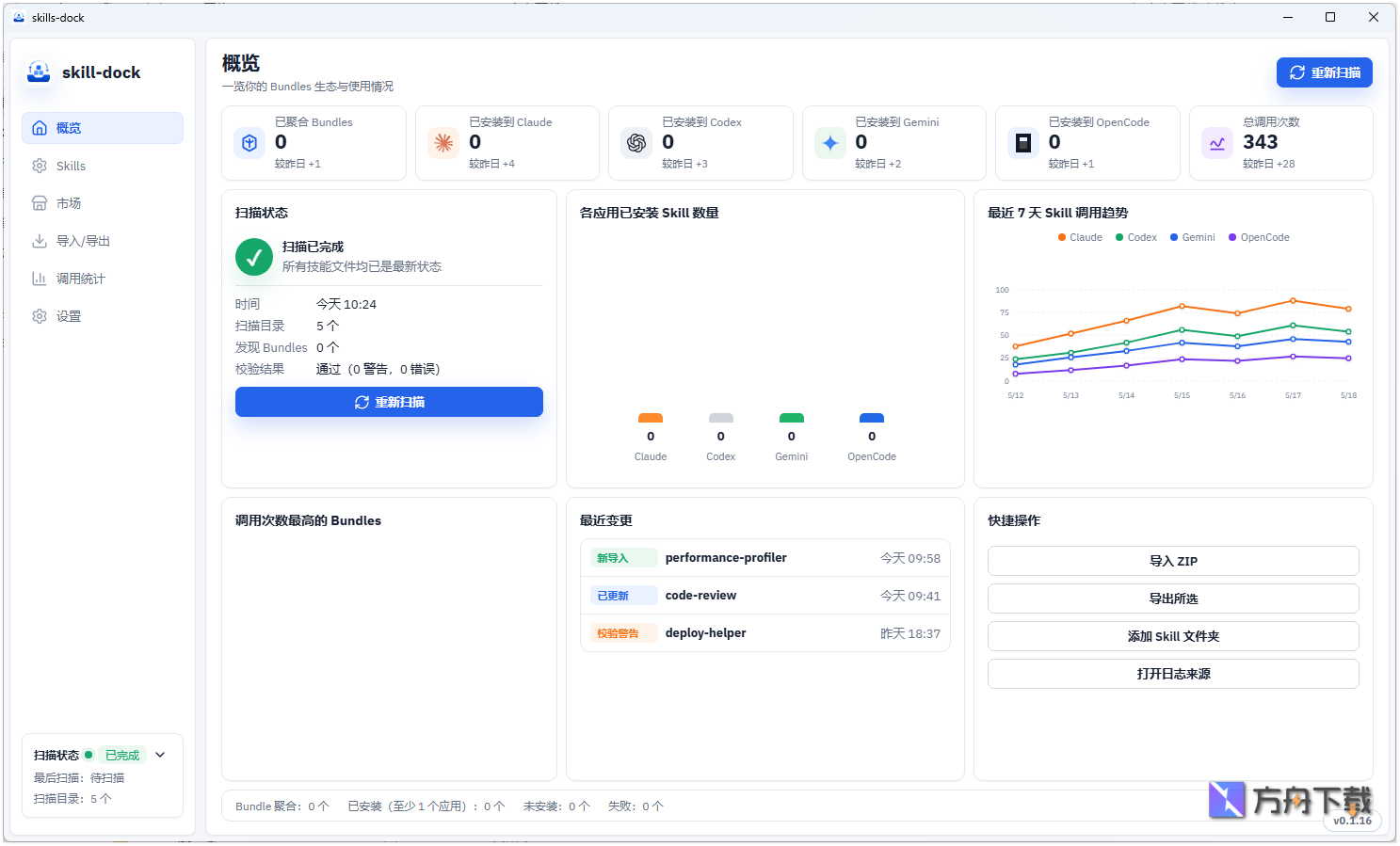The width and height of the screenshot is (1400, 846).
Task: Click the 今天 09:58 timestamp
Action: 910,558
